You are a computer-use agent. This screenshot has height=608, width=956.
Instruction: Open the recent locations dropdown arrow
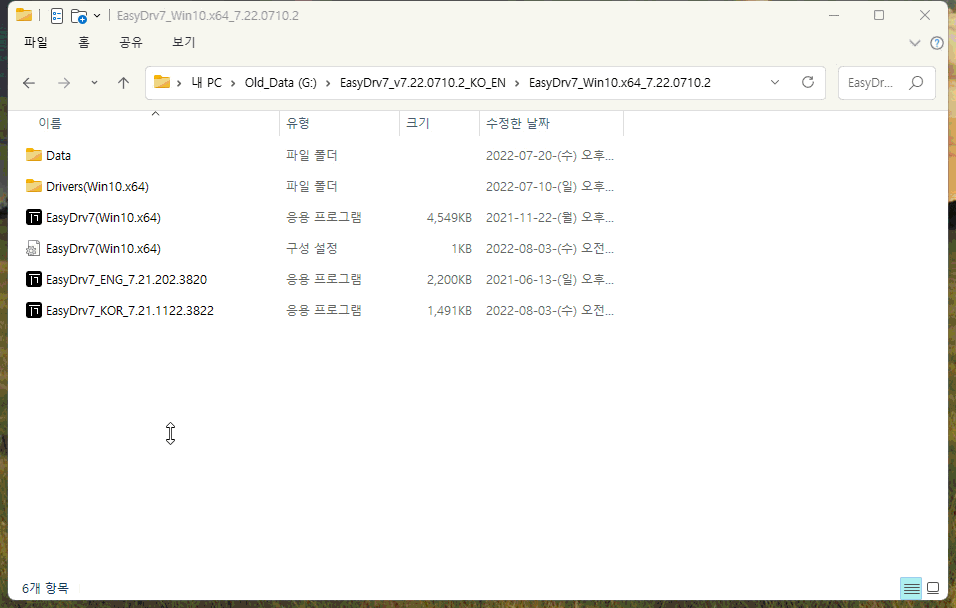(x=94, y=82)
